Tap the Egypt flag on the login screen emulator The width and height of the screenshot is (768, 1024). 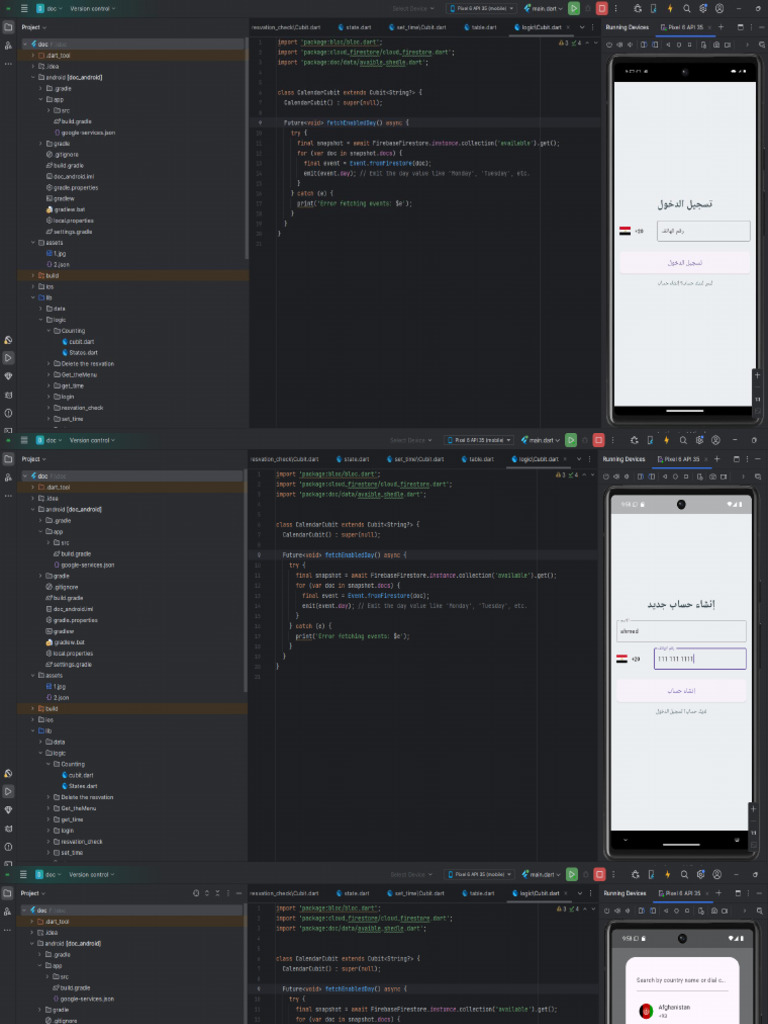click(625, 231)
